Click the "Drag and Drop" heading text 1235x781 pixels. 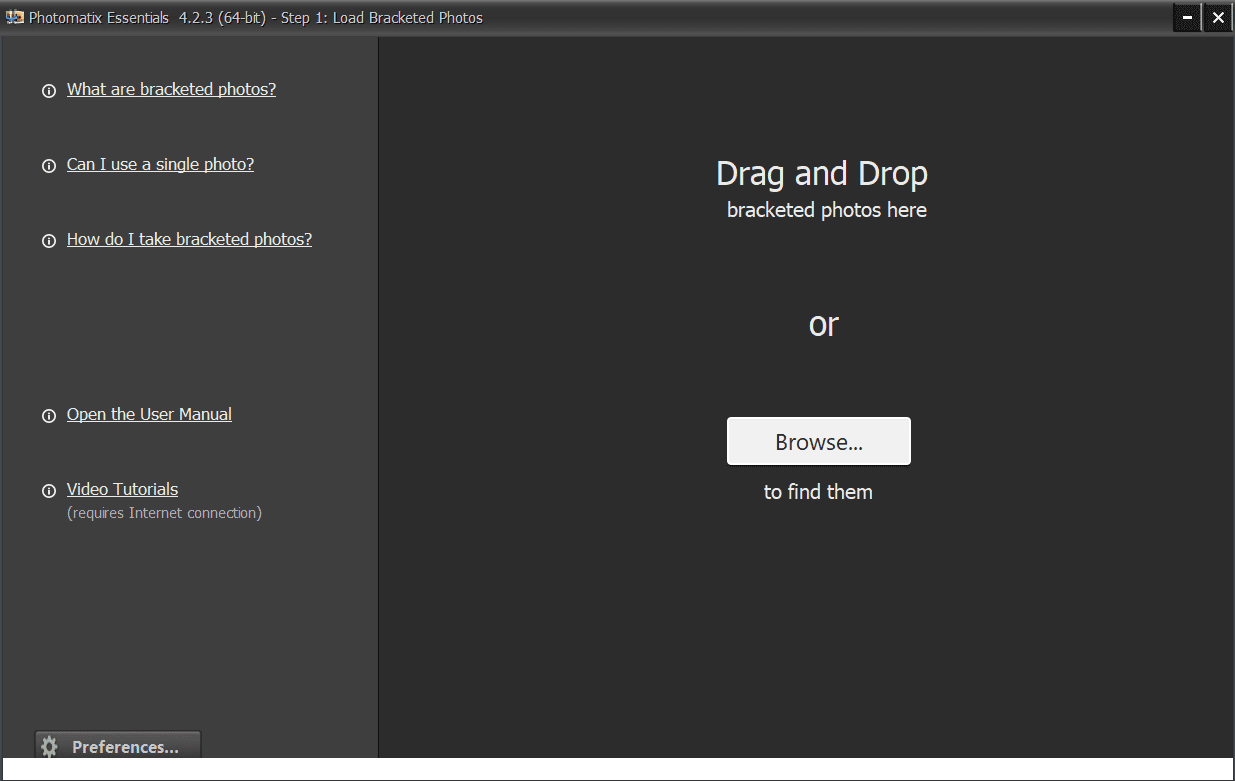point(822,174)
